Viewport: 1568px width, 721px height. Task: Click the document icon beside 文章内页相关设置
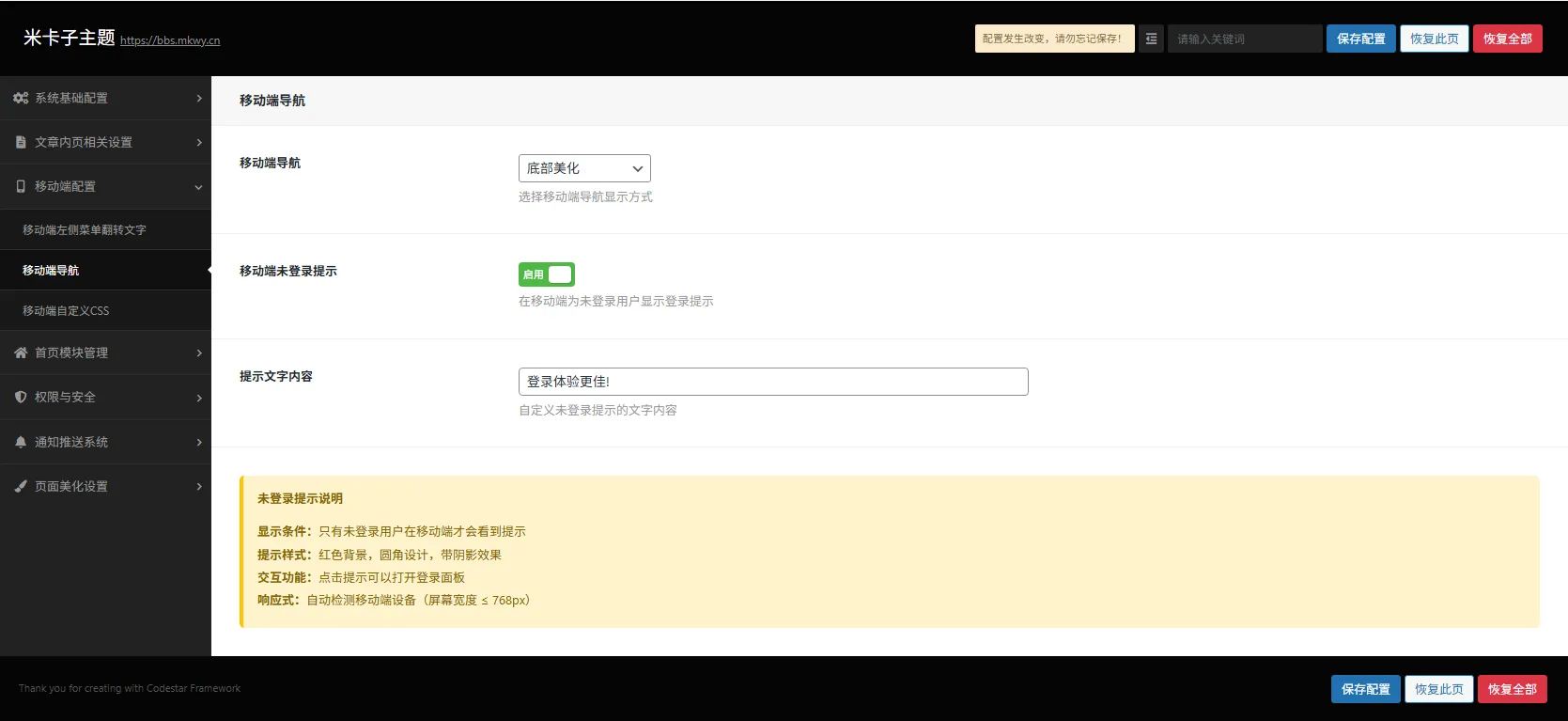pos(21,142)
